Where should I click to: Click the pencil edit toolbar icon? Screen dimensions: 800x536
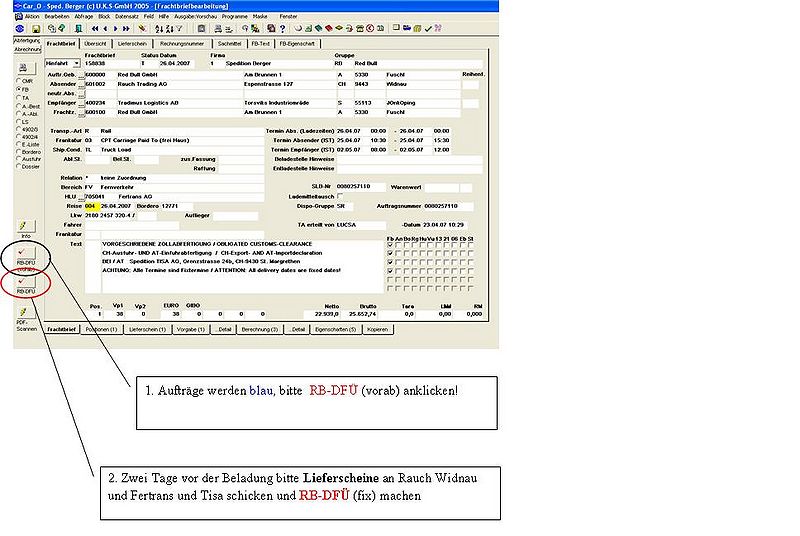(142, 29)
